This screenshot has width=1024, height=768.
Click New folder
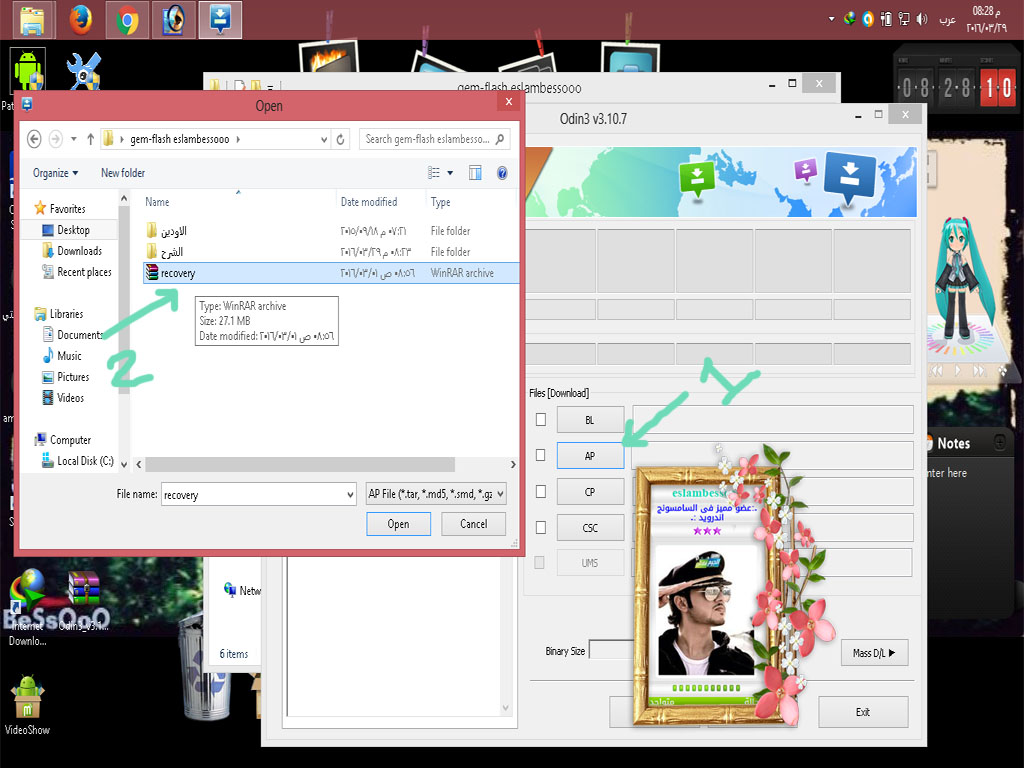pyautogui.click(x=123, y=173)
